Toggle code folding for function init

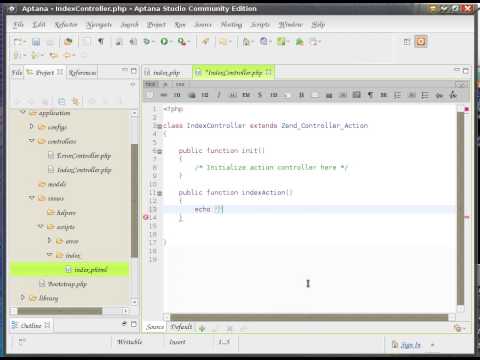click(x=160, y=151)
